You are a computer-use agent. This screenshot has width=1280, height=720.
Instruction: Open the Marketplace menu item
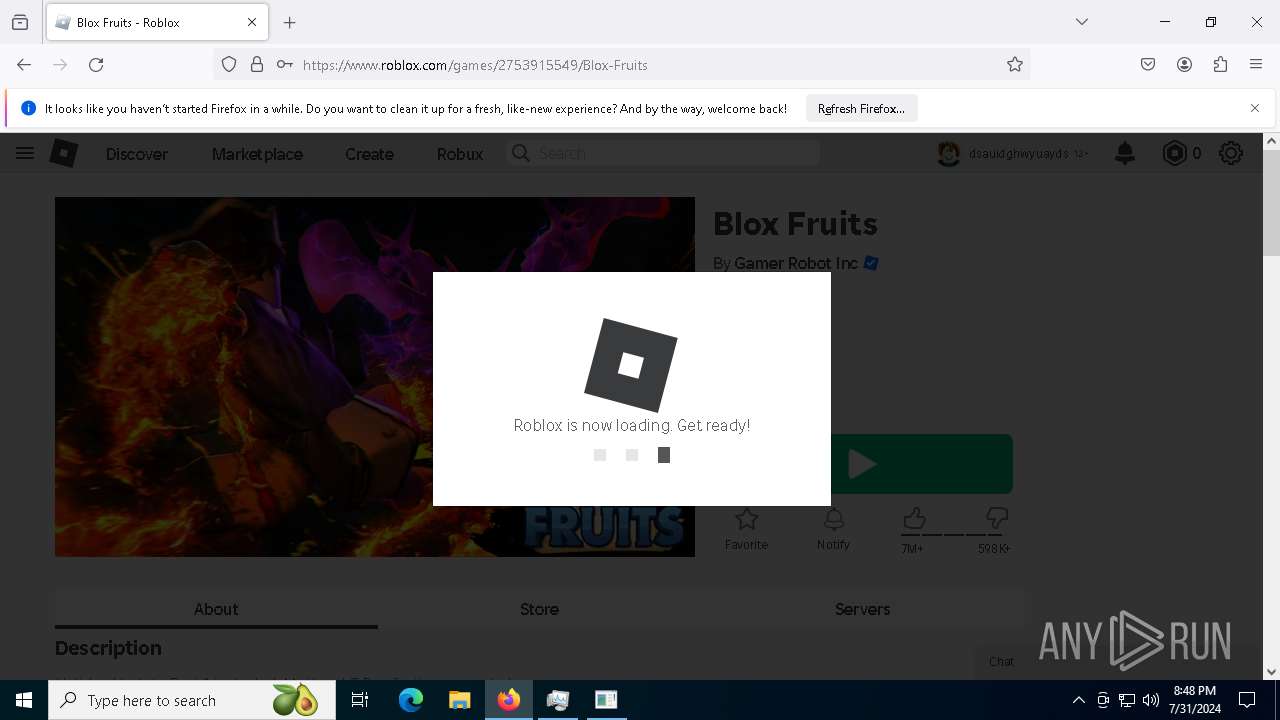pyautogui.click(x=257, y=154)
